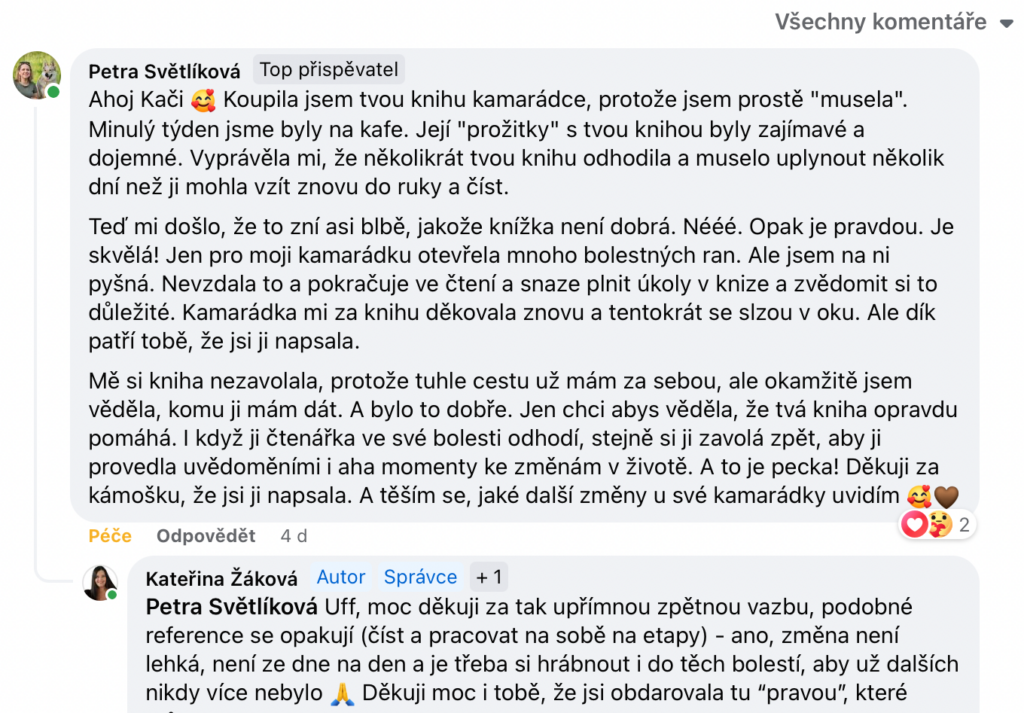Click Odpovědět under Petra's comment
The image size is (1024, 713).
[x=206, y=536]
